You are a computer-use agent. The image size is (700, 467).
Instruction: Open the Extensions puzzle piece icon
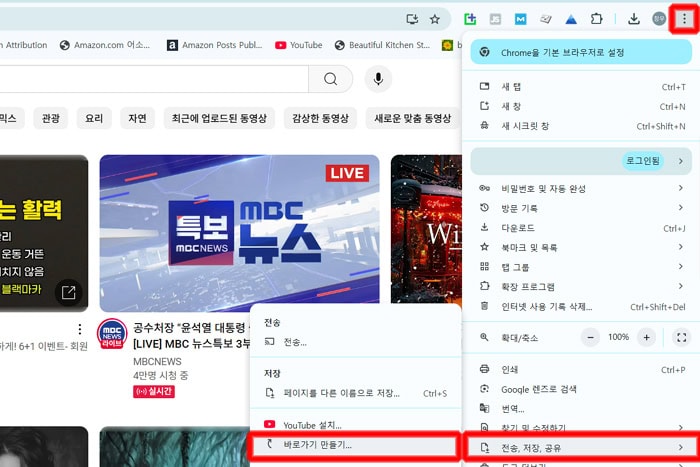point(596,19)
